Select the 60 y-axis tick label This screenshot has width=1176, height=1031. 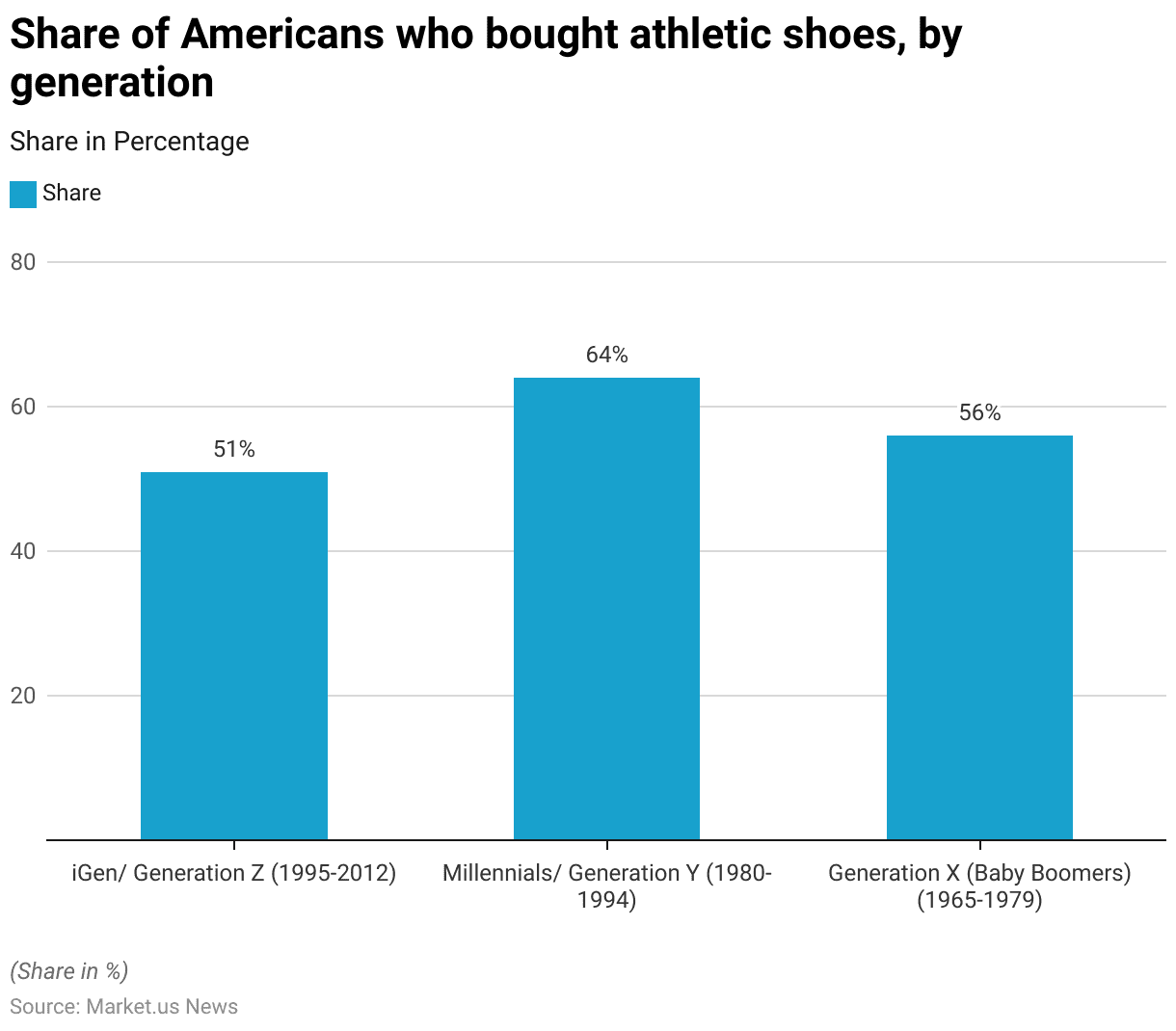[x=23, y=407]
